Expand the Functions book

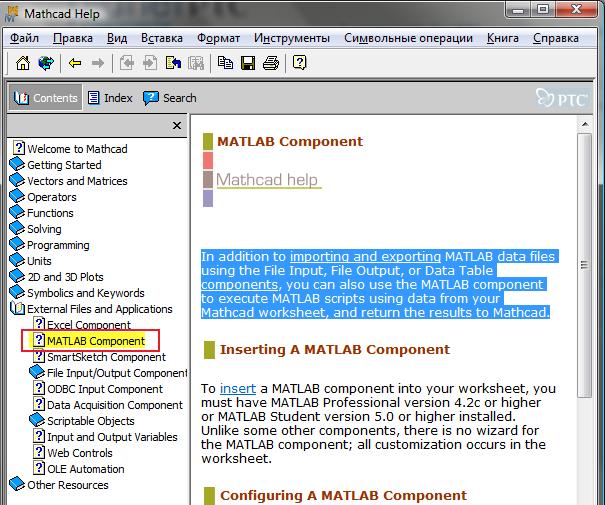(17, 212)
